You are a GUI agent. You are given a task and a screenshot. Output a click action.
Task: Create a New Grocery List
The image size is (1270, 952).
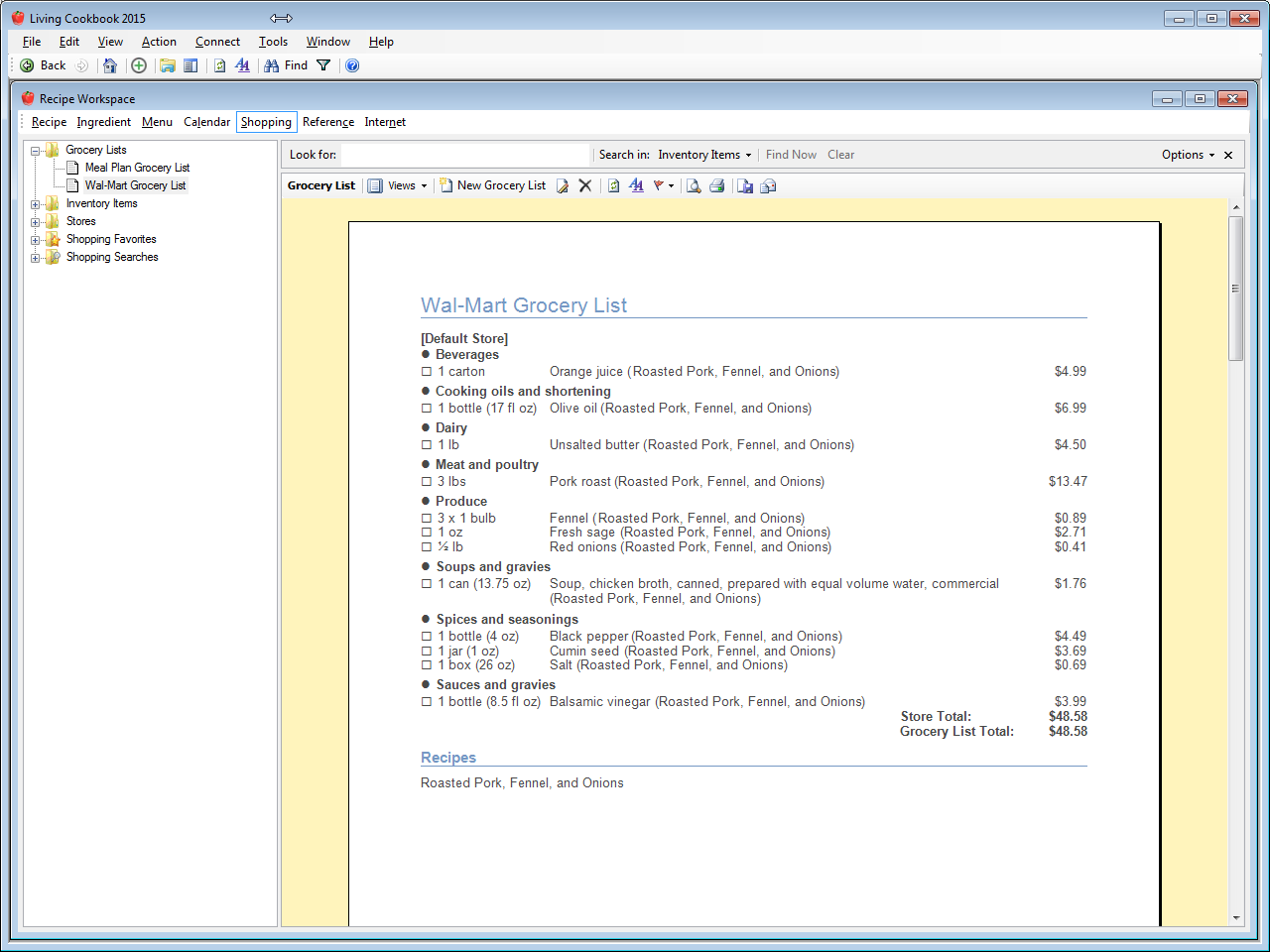pos(492,185)
